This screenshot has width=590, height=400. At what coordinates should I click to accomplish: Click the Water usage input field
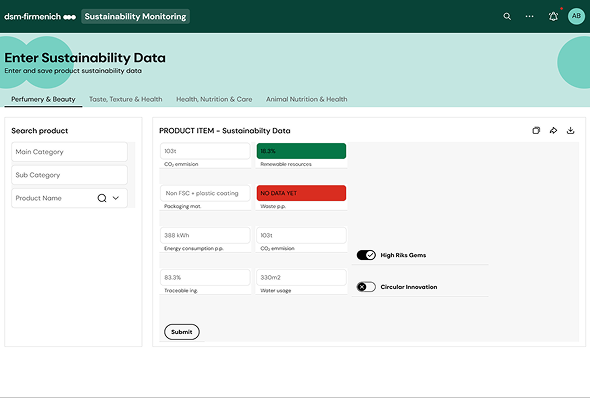coord(301,277)
